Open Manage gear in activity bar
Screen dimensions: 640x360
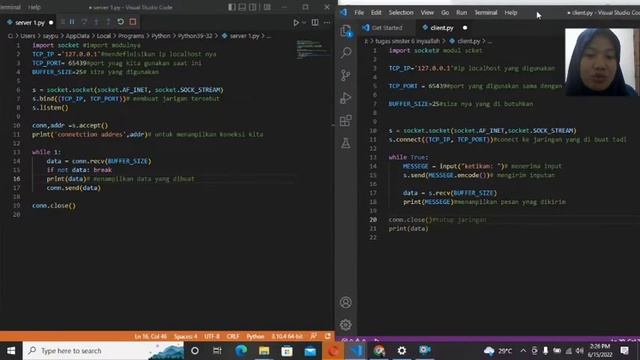pos(346,325)
